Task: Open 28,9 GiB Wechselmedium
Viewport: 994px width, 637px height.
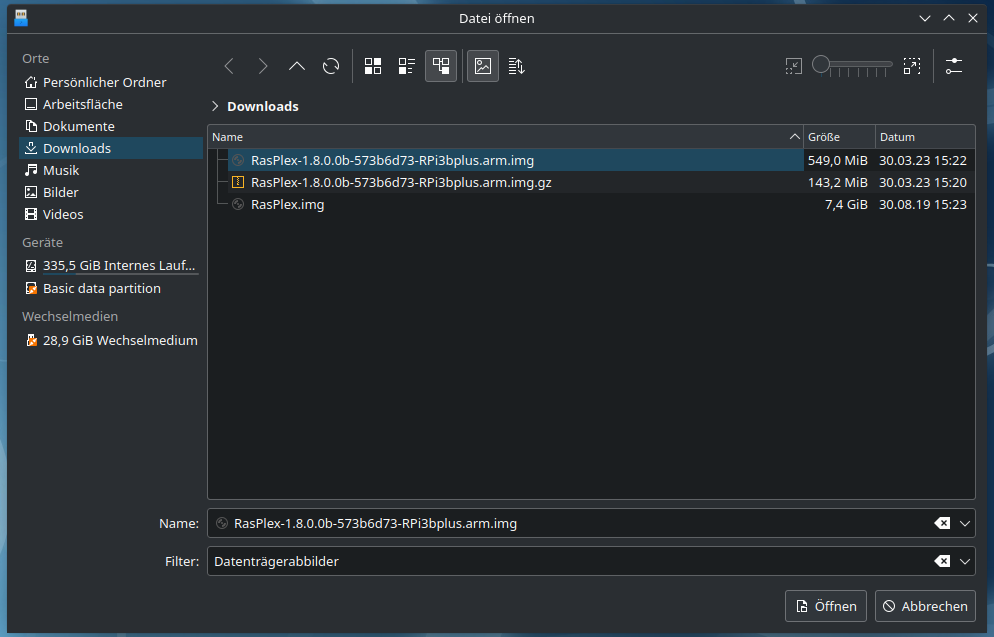Action: point(111,340)
